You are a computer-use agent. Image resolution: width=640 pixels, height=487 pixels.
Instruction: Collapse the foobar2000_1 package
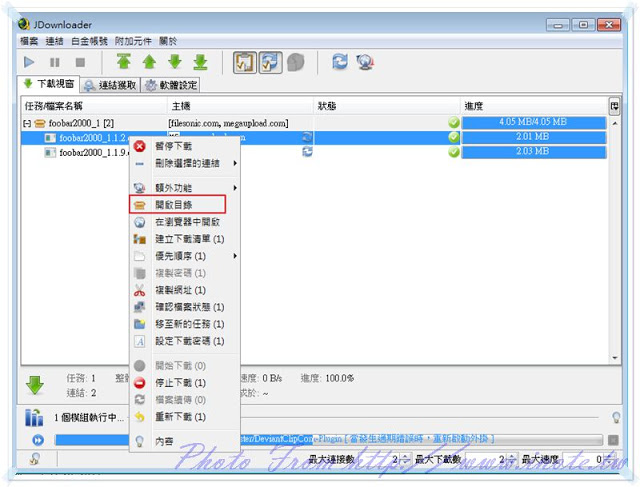tap(27, 123)
